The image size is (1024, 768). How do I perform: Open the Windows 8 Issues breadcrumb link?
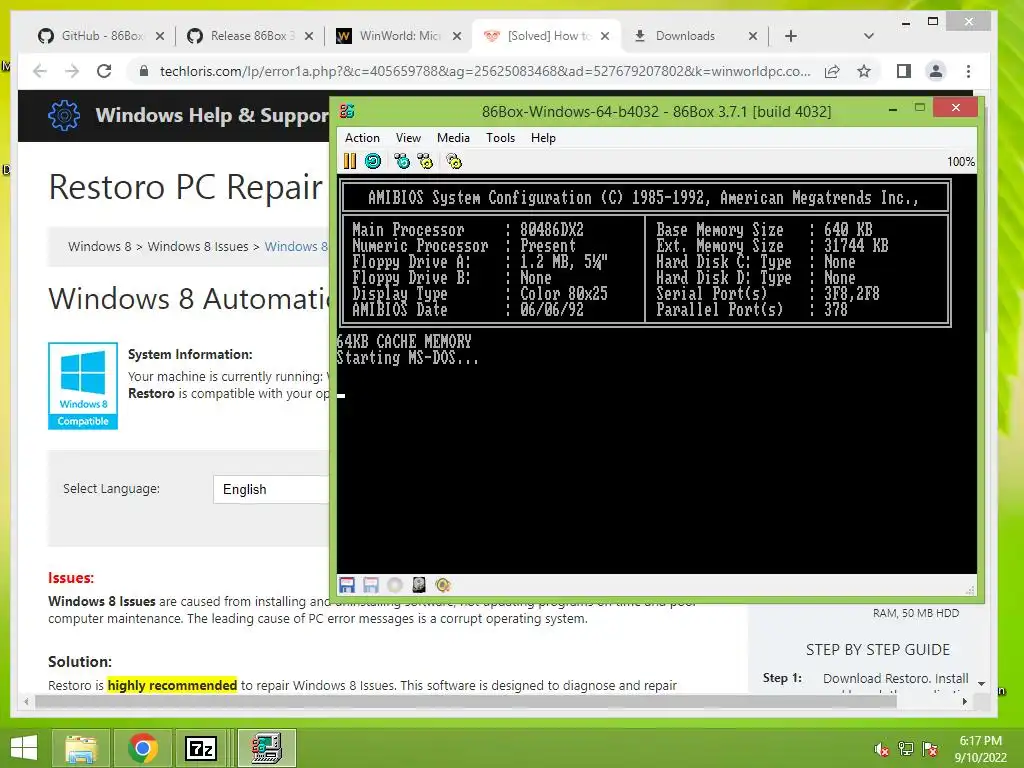point(198,246)
